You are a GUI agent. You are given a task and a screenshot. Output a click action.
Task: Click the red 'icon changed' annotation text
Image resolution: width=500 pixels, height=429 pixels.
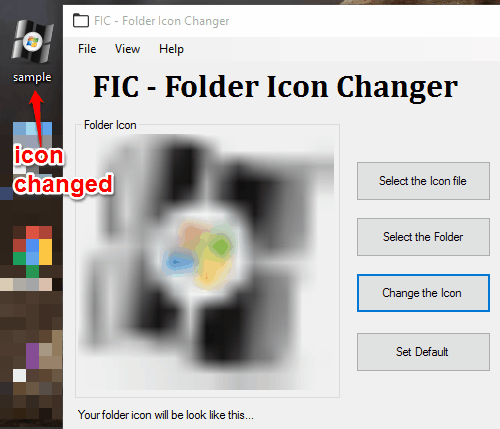(x=63, y=170)
